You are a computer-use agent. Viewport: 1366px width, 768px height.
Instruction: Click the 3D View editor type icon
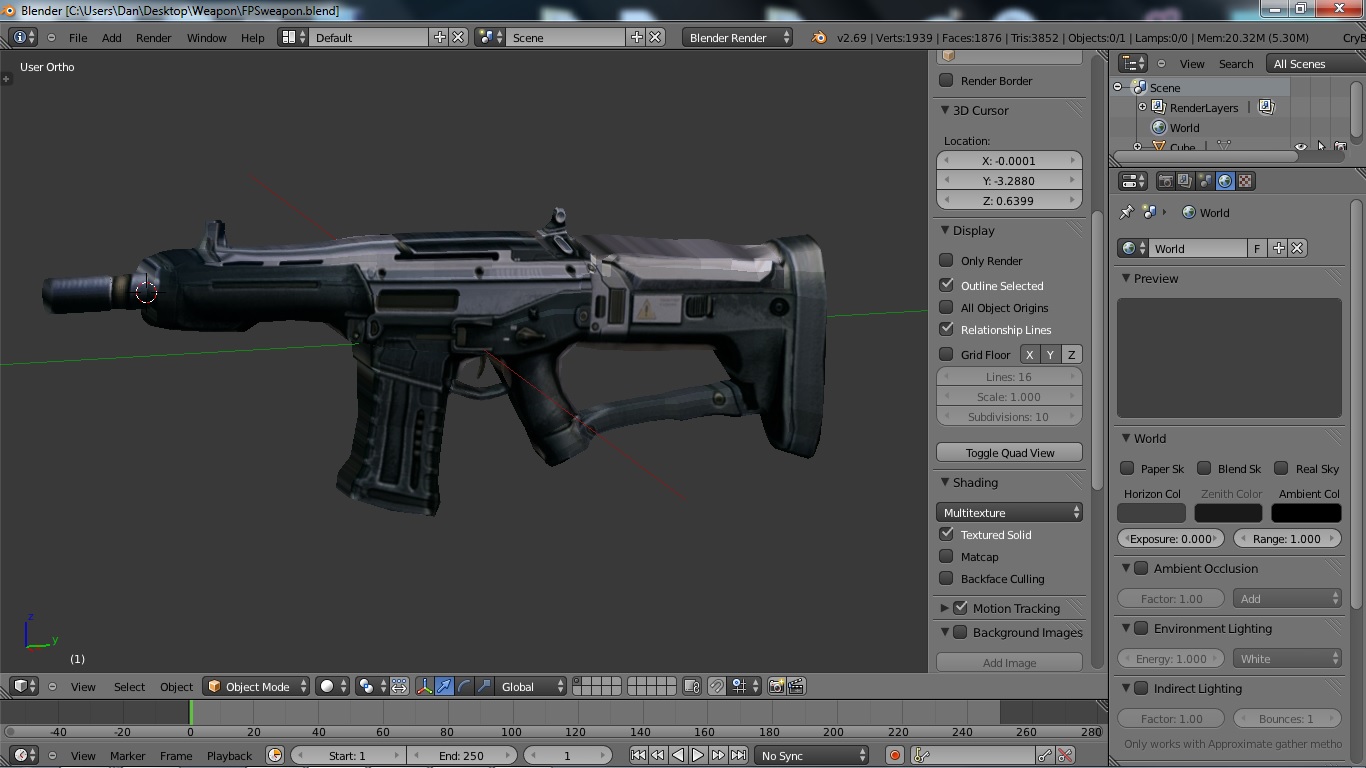coord(24,686)
